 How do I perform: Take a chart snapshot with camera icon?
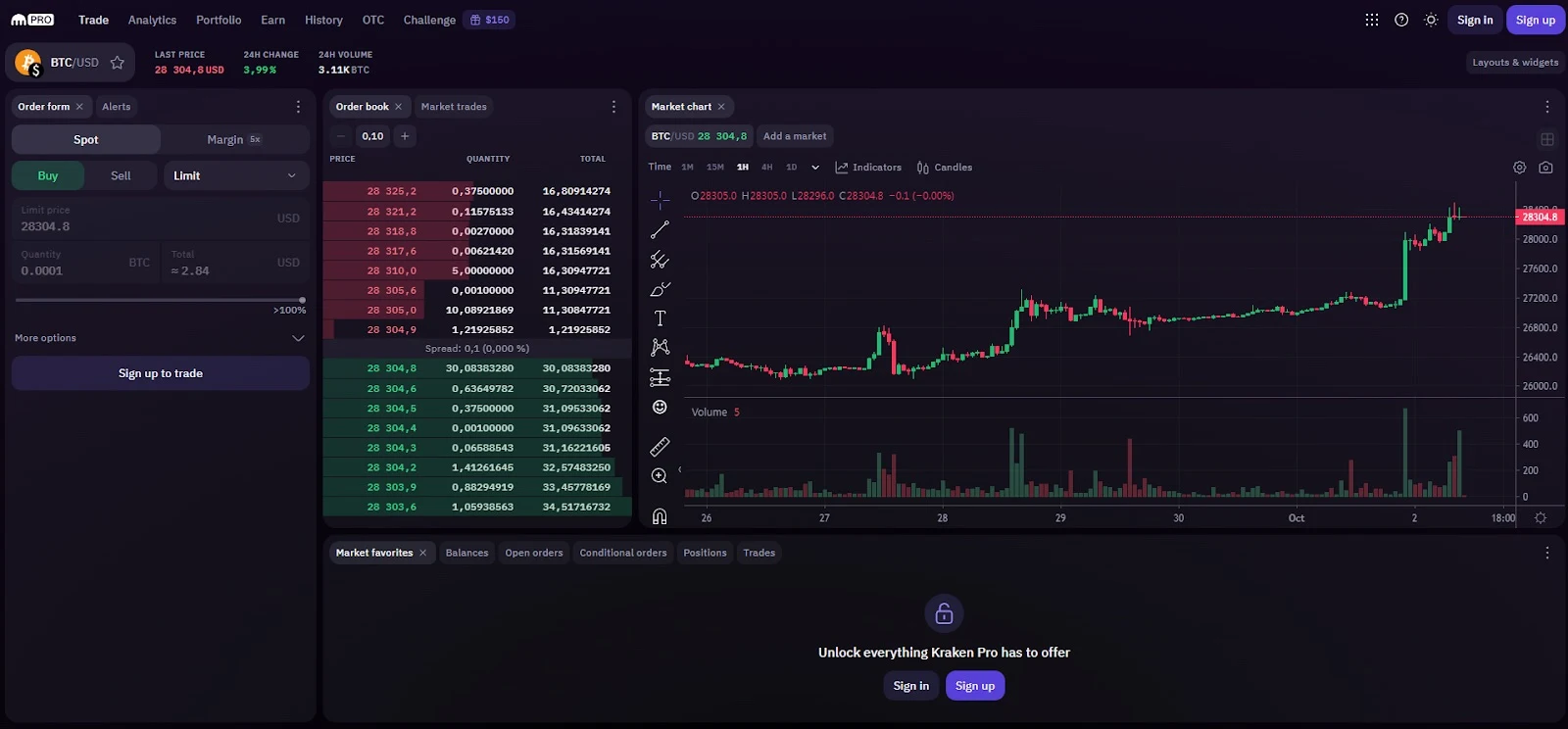[x=1545, y=168]
